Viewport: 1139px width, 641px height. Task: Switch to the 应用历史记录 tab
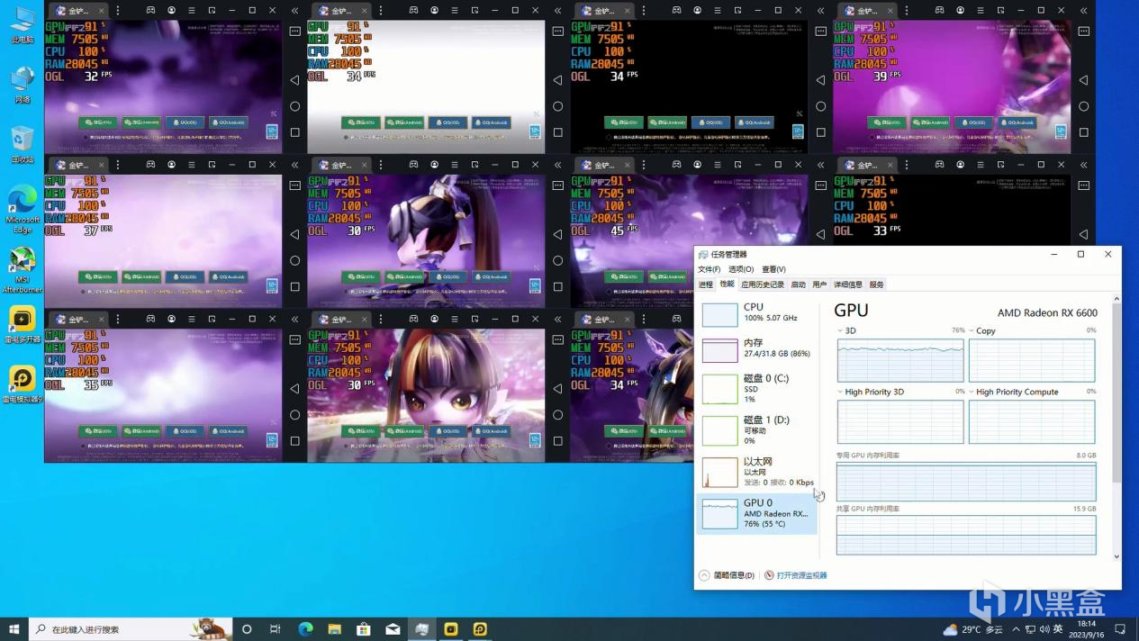point(763,284)
